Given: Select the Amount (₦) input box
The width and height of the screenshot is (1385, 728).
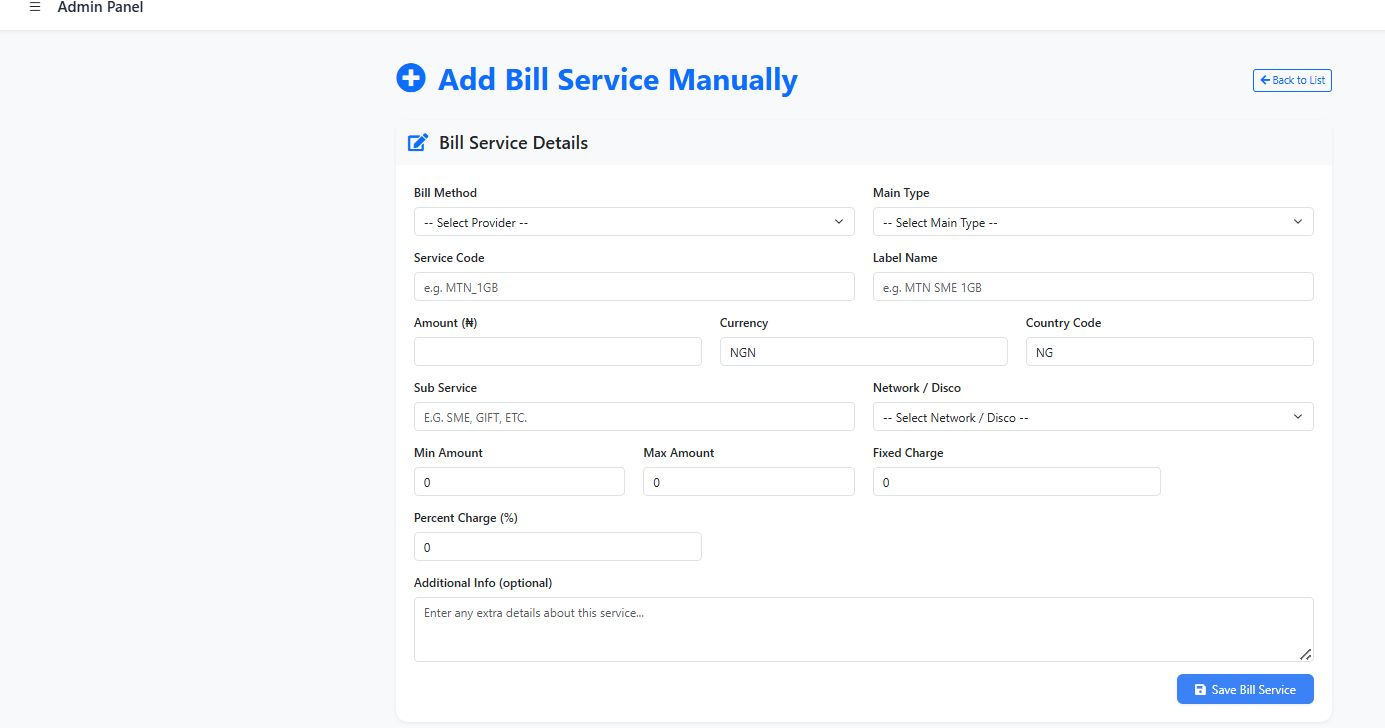Looking at the screenshot, I should pos(558,352).
